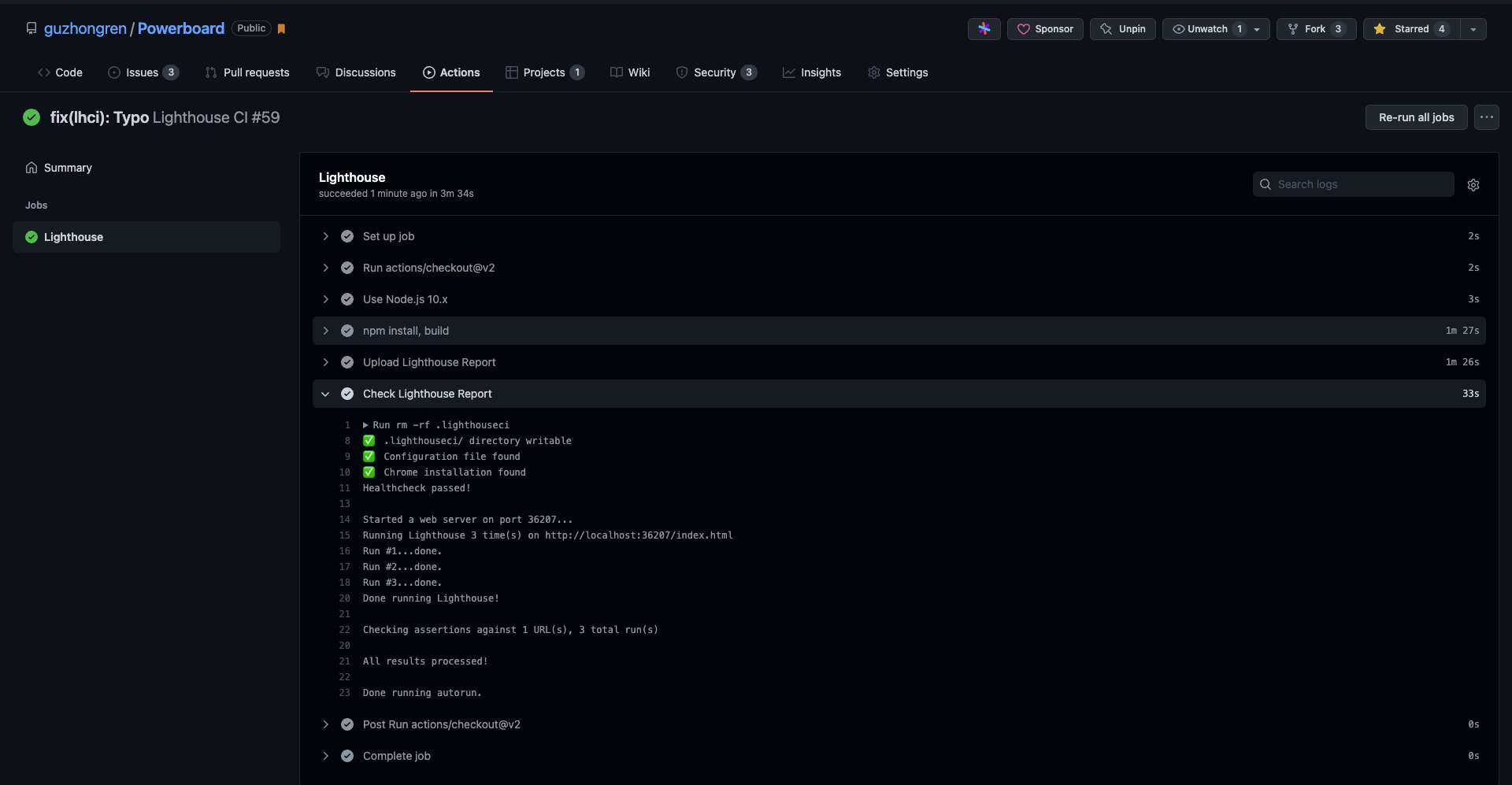This screenshot has width=1512, height=785.
Task: Collapse the Check Lighthouse Report step
Action: pyautogui.click(x=899, y=394)
